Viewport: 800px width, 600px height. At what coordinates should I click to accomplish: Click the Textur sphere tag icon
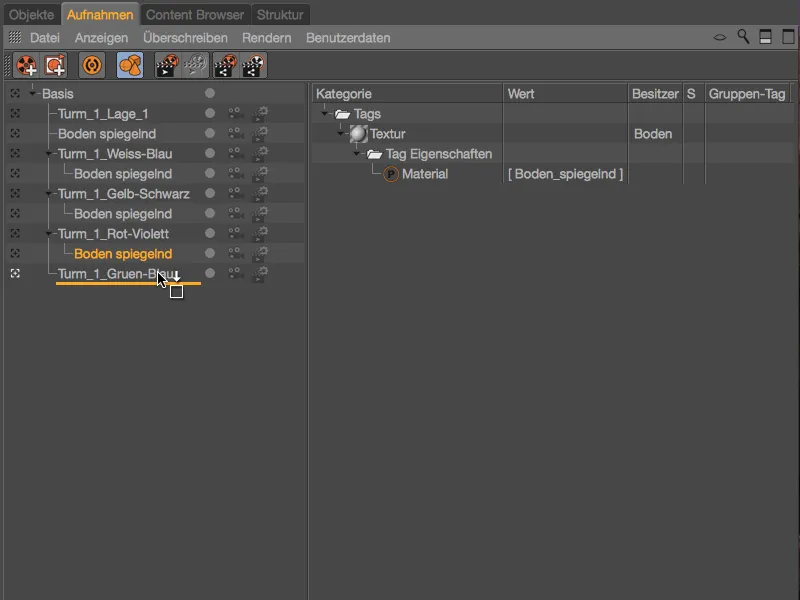click(358, 134)
